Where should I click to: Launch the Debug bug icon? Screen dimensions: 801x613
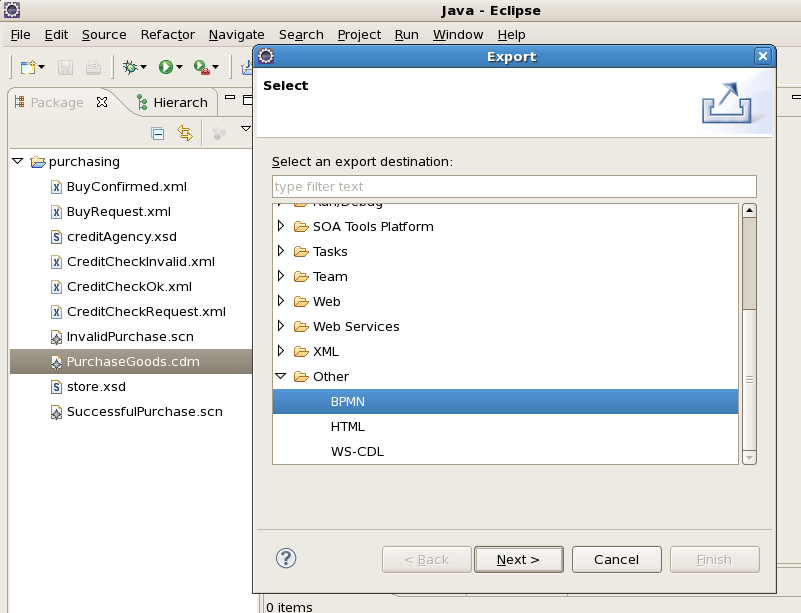[x=130, y=67]
